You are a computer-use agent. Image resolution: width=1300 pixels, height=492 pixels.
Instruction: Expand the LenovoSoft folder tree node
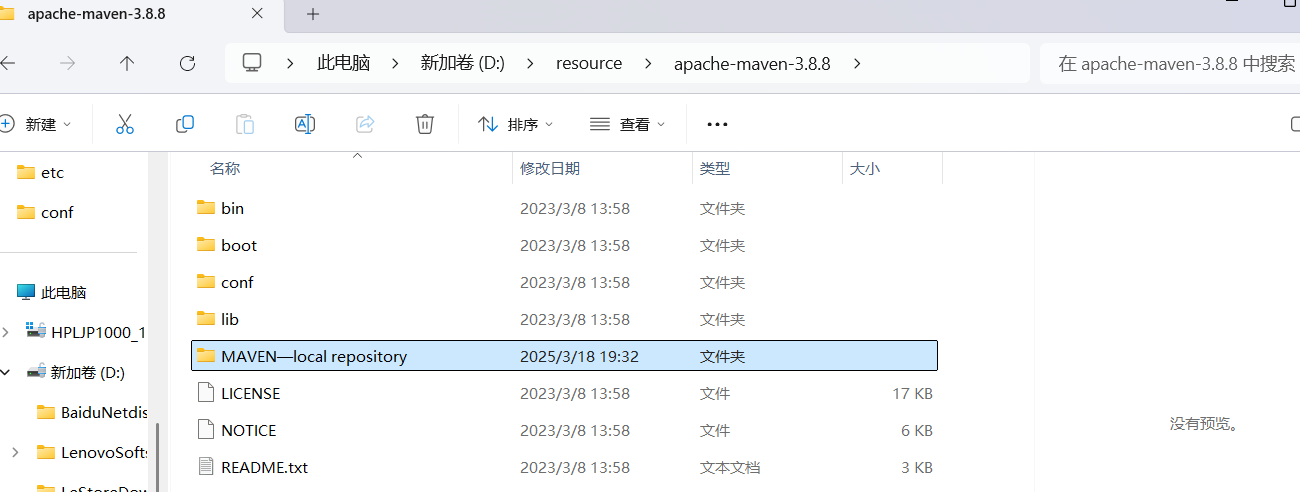[14, 452]
